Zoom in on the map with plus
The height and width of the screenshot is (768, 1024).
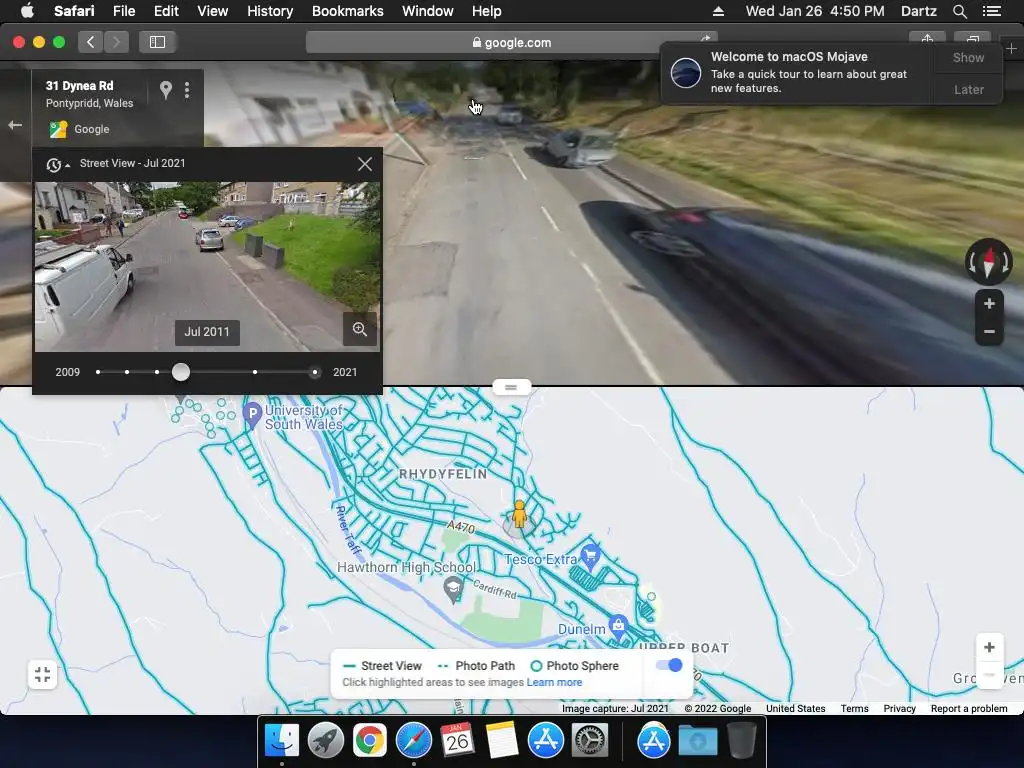989,647
